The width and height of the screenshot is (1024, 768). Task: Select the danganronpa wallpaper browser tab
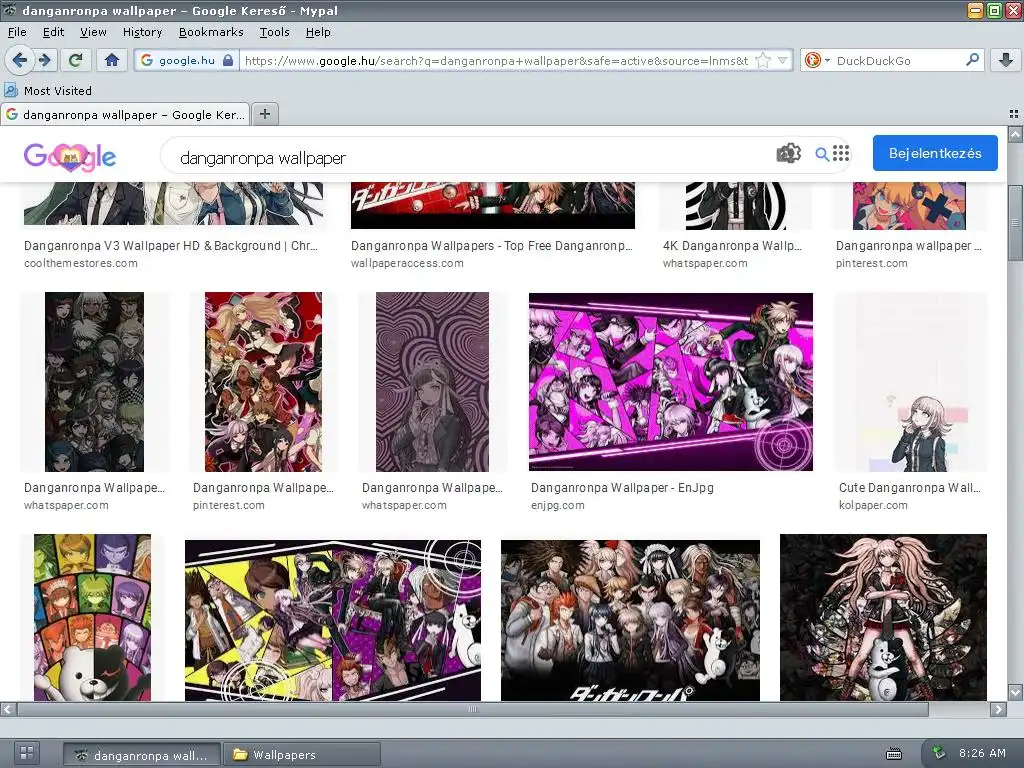click(x=125, y=114)
